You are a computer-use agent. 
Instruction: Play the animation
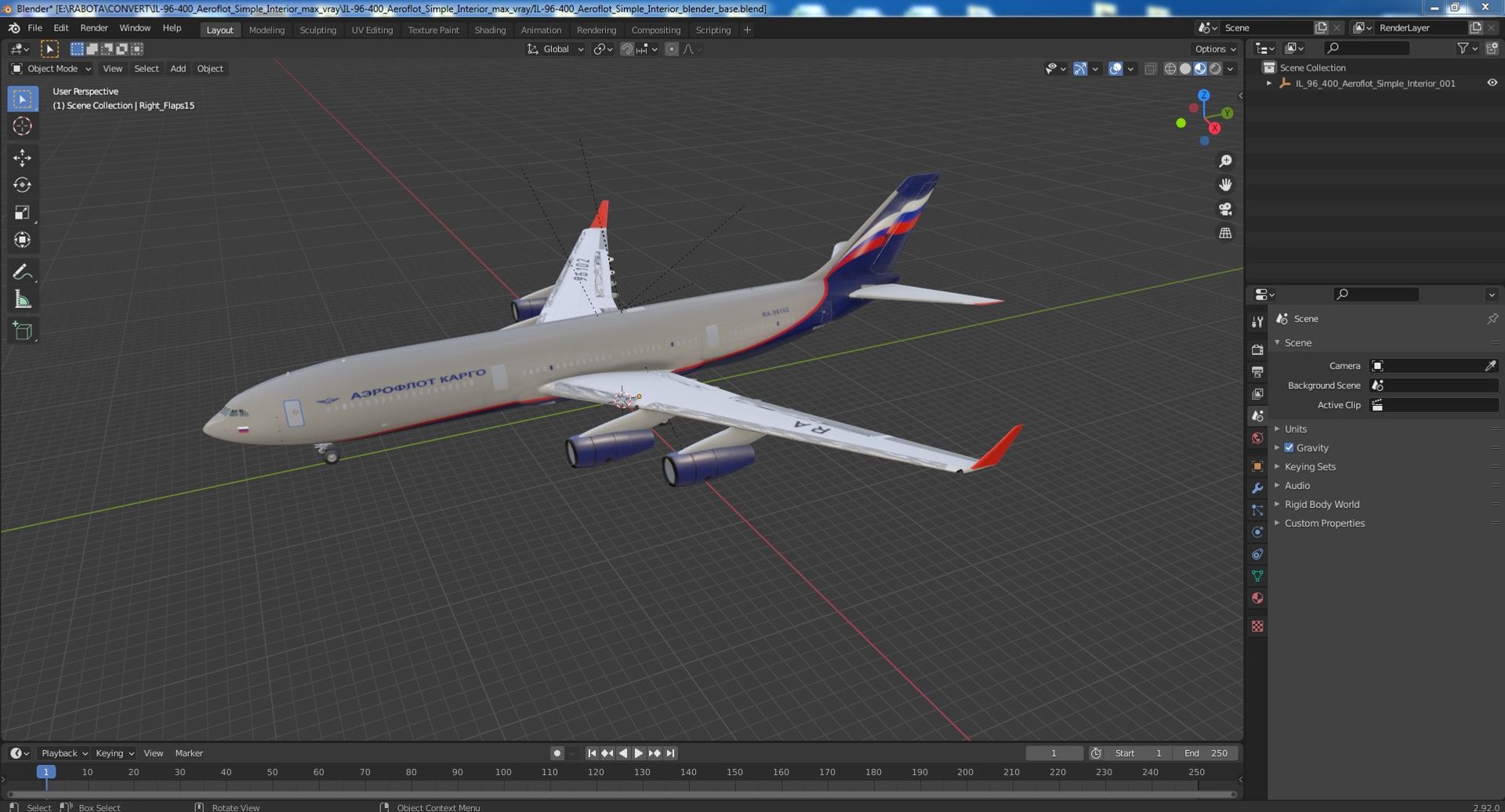point(639,753)
